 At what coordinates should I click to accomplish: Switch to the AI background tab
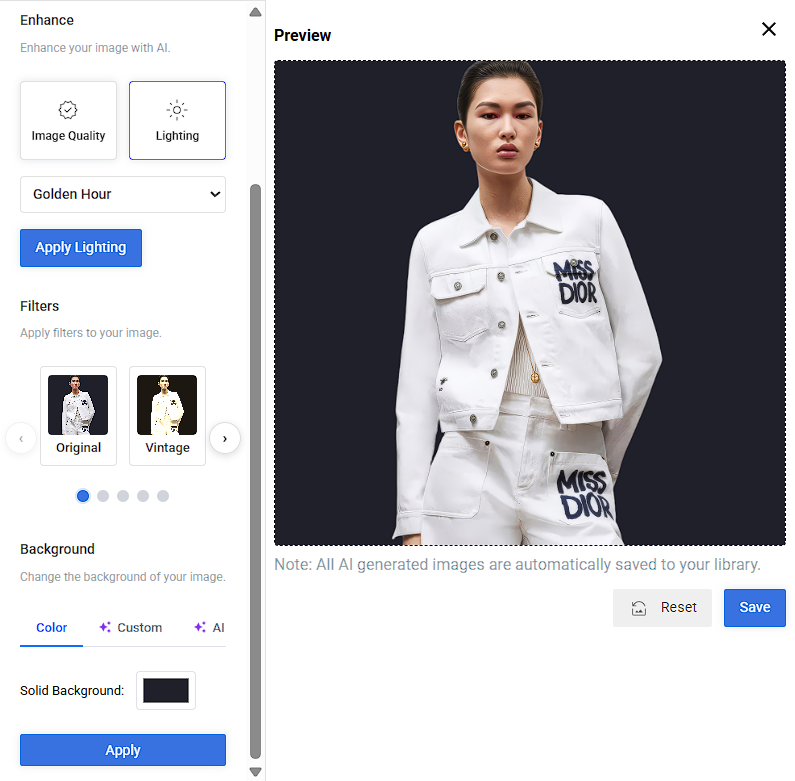pyautogui.click(x=209, y=628)
